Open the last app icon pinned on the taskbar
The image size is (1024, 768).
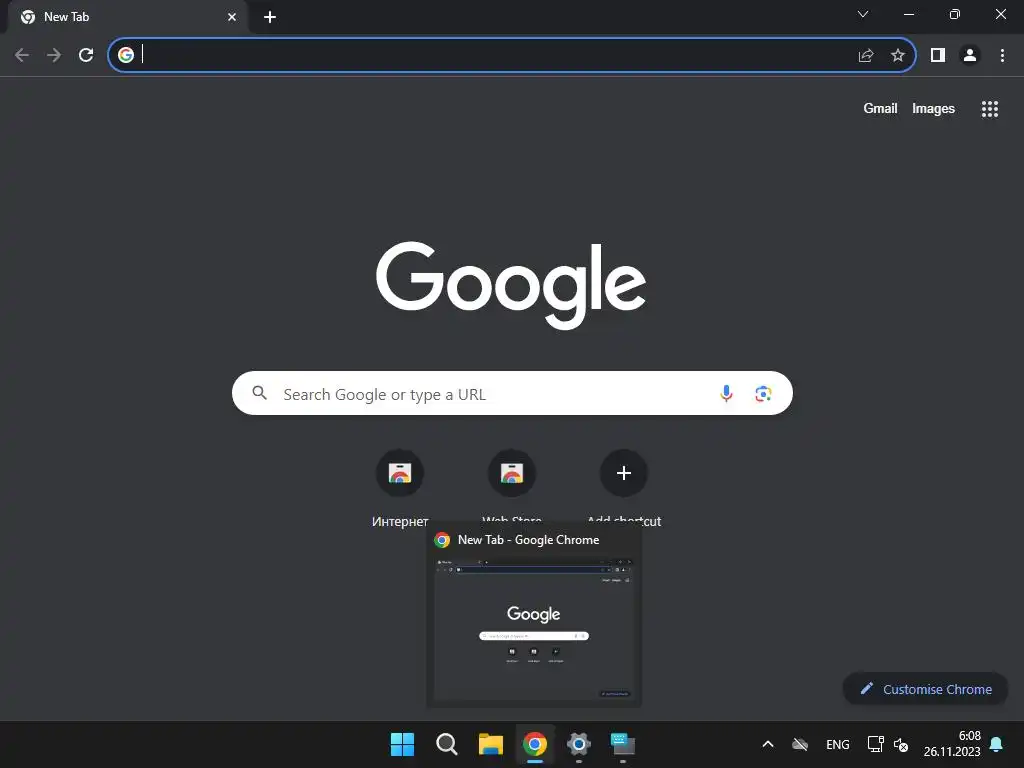click(623, 744)
